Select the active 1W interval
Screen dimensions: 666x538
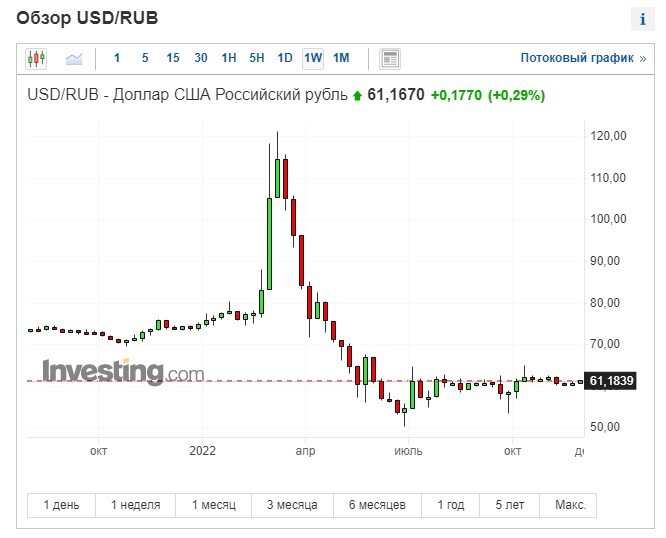pyautogui.click(x=313, y=58)
